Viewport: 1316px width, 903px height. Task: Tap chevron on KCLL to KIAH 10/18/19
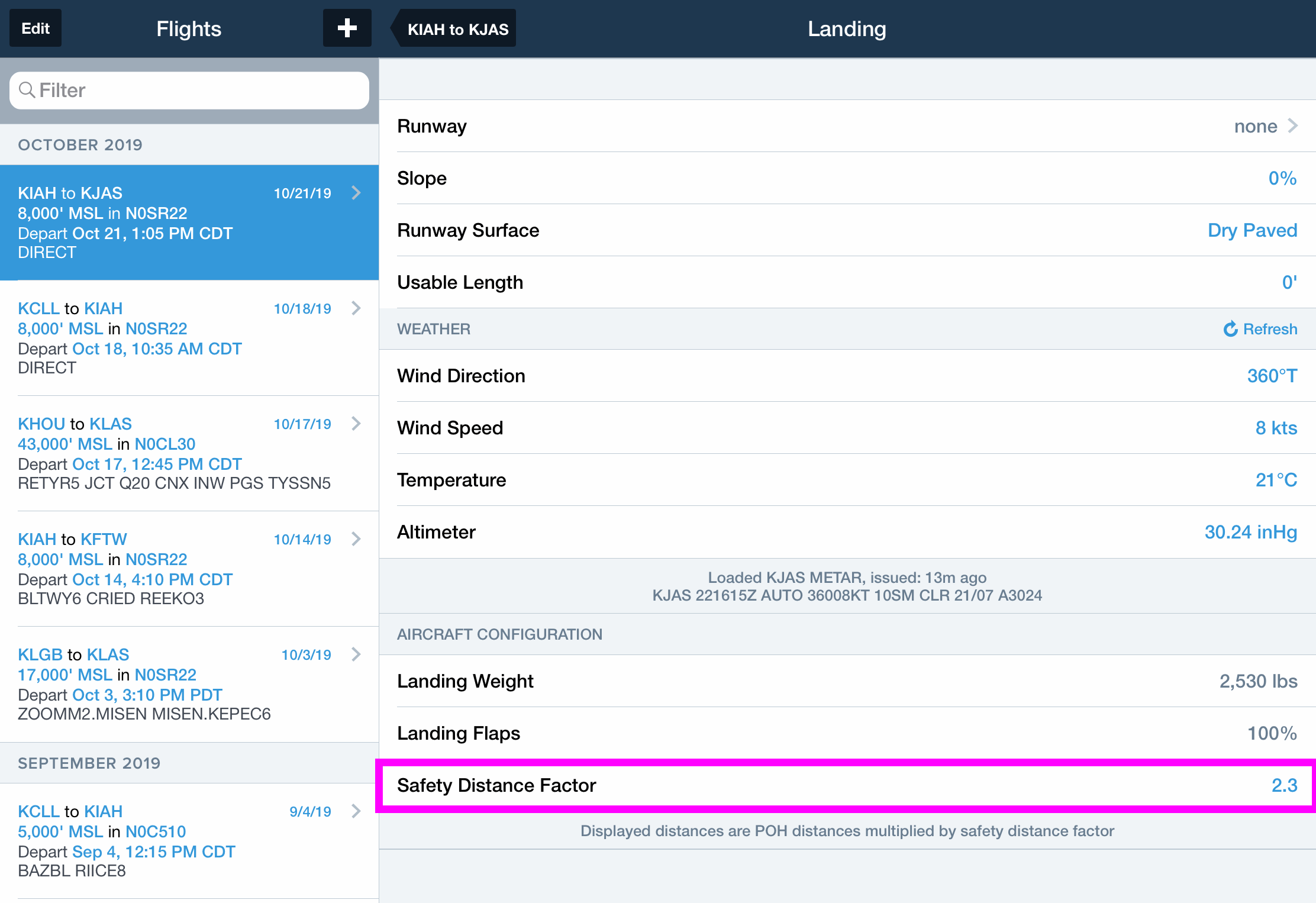click(x=356, y=308)
